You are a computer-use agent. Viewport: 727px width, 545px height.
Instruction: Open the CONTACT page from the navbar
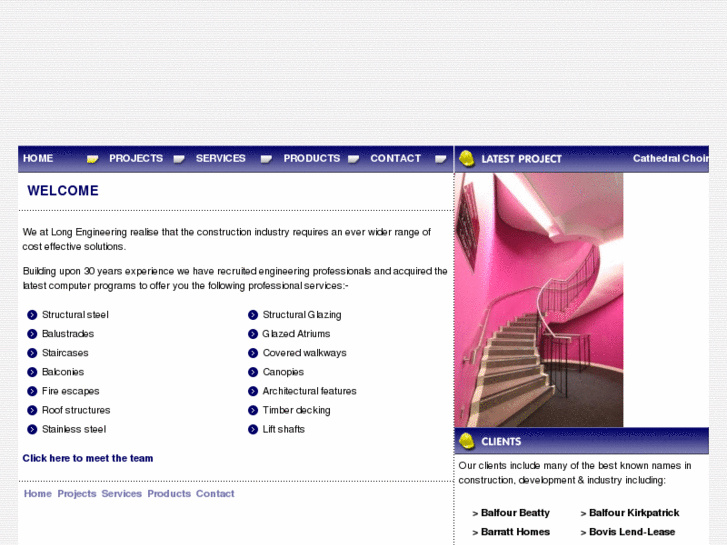(395, 158)
